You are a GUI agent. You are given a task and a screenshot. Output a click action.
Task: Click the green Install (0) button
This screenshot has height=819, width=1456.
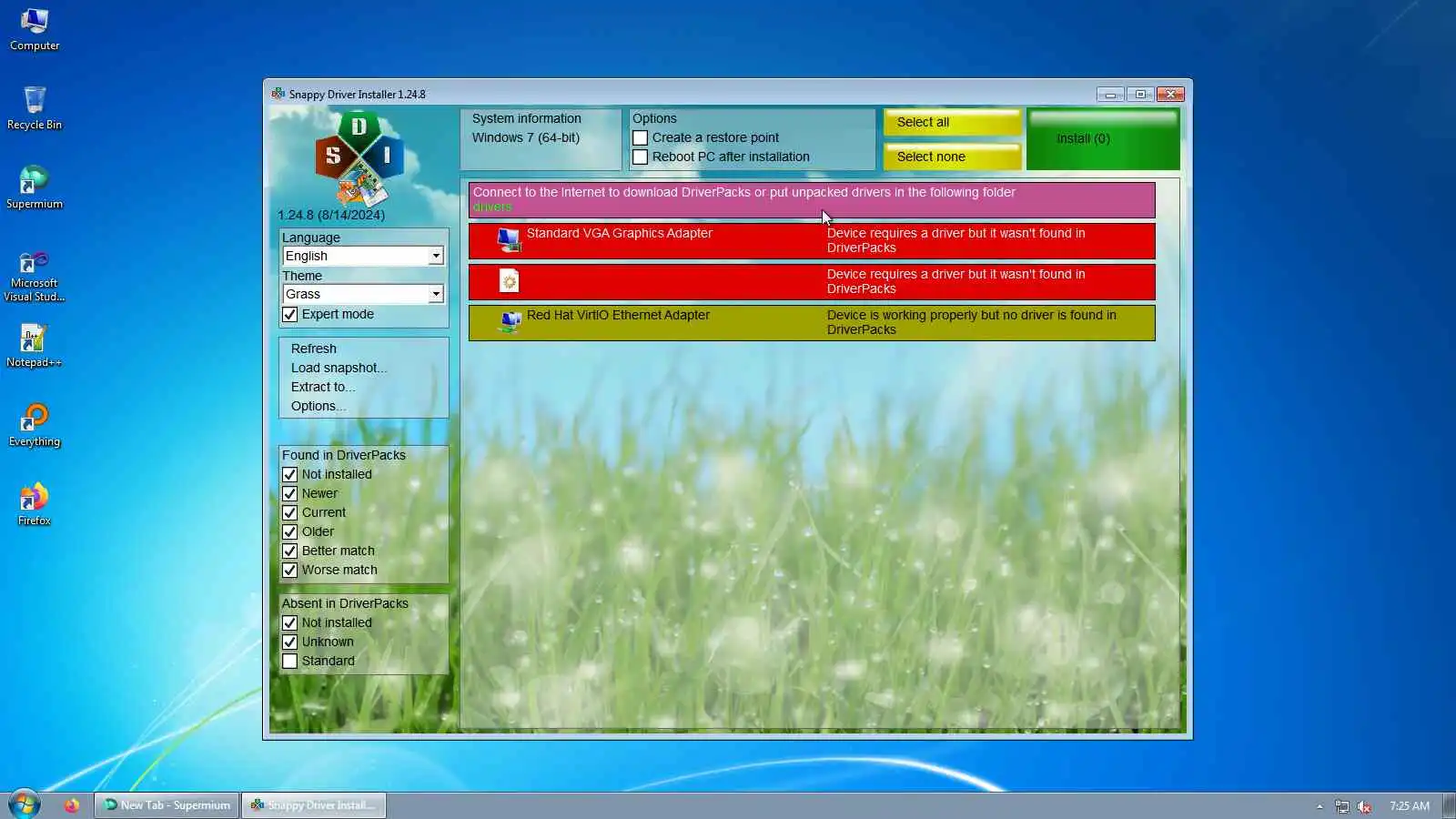point(1103,139)
